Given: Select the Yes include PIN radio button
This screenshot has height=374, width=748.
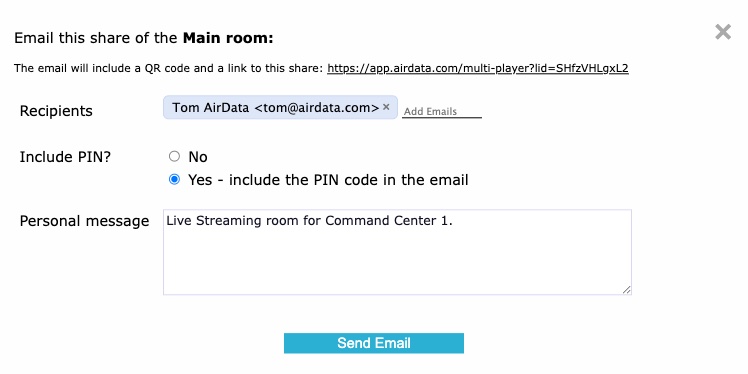Looking at the screenshot, I should (175, 179).
